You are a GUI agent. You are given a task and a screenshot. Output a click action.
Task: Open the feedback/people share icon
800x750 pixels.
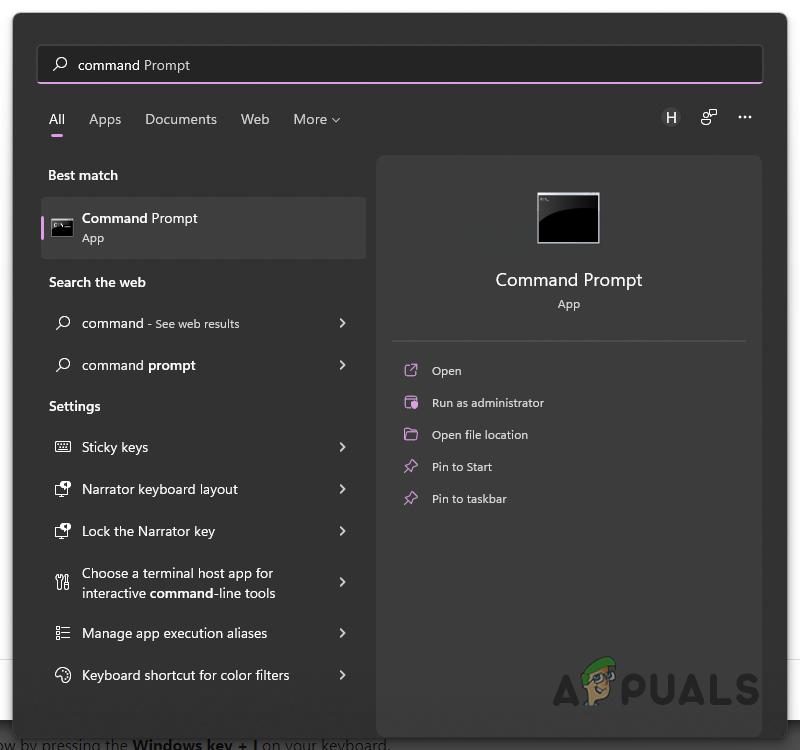tap(709, 117)
